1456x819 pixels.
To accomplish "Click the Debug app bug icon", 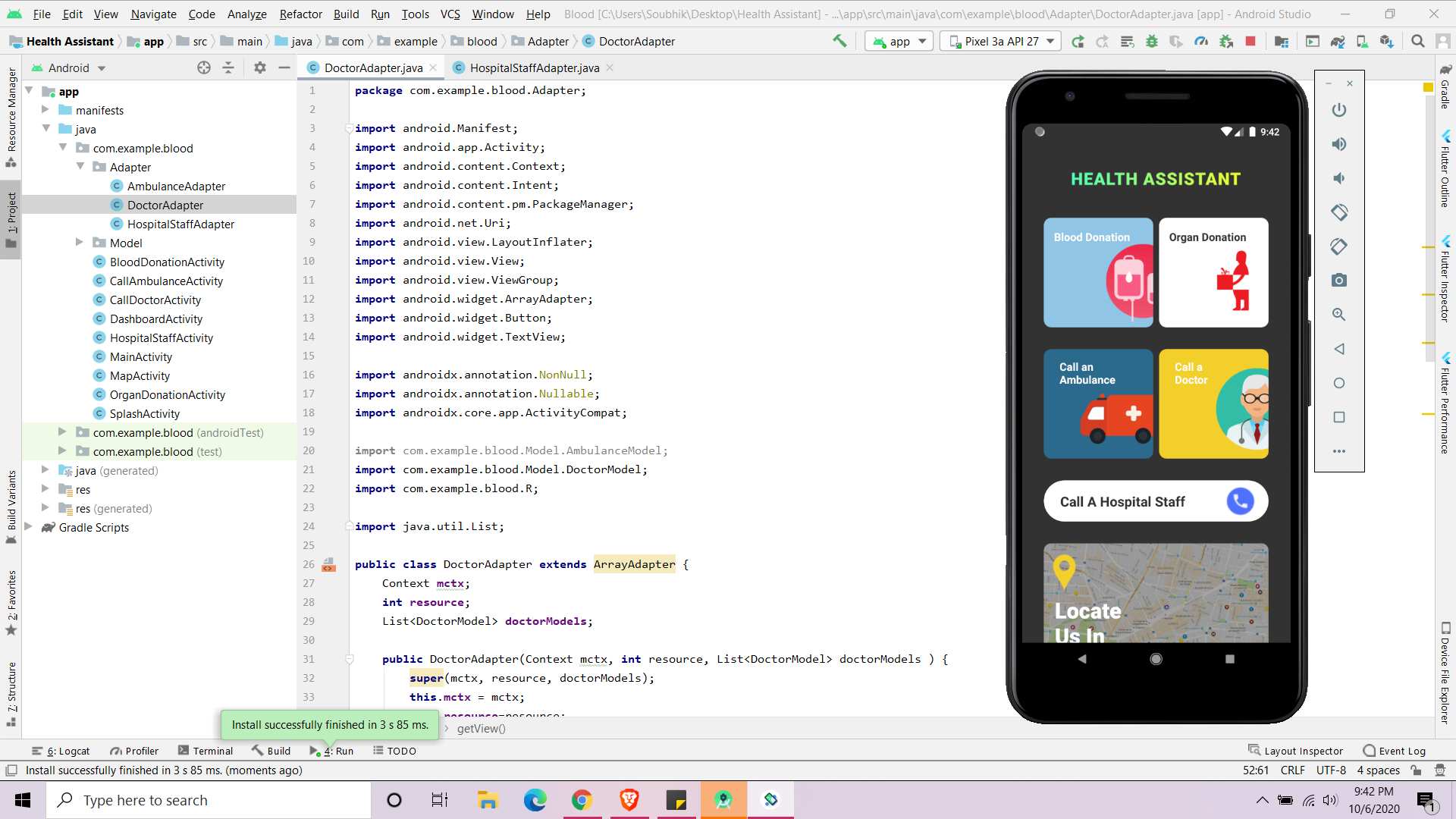I will click(1152, 42).
